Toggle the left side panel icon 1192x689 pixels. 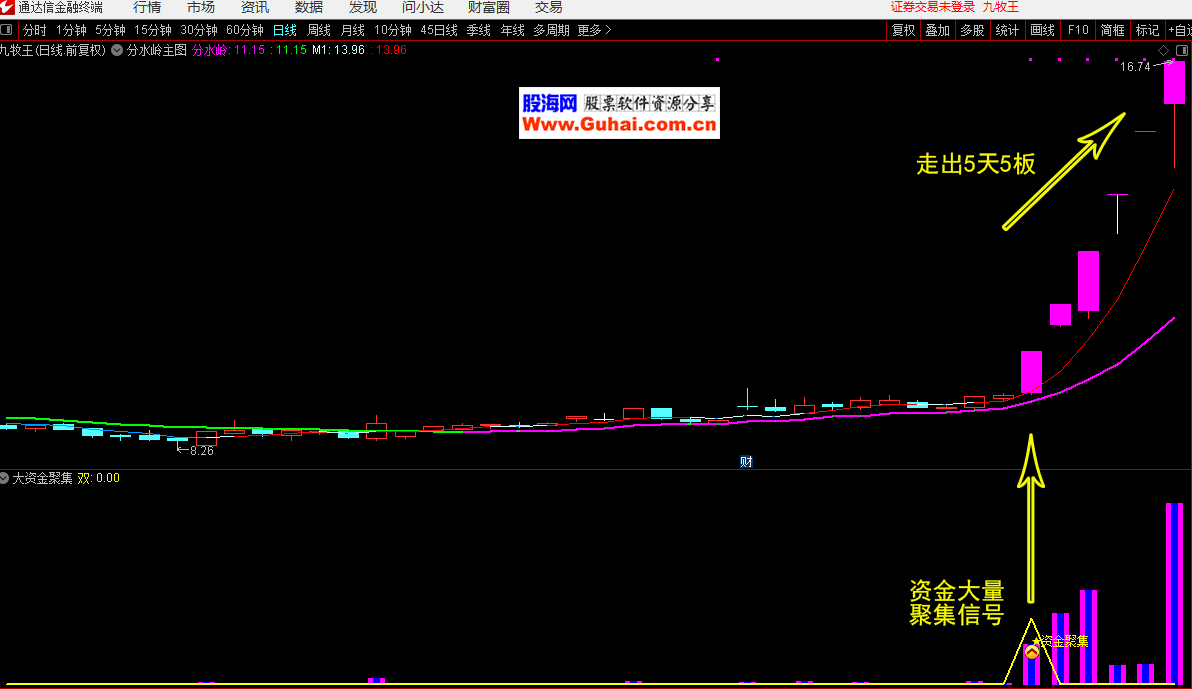7,30
